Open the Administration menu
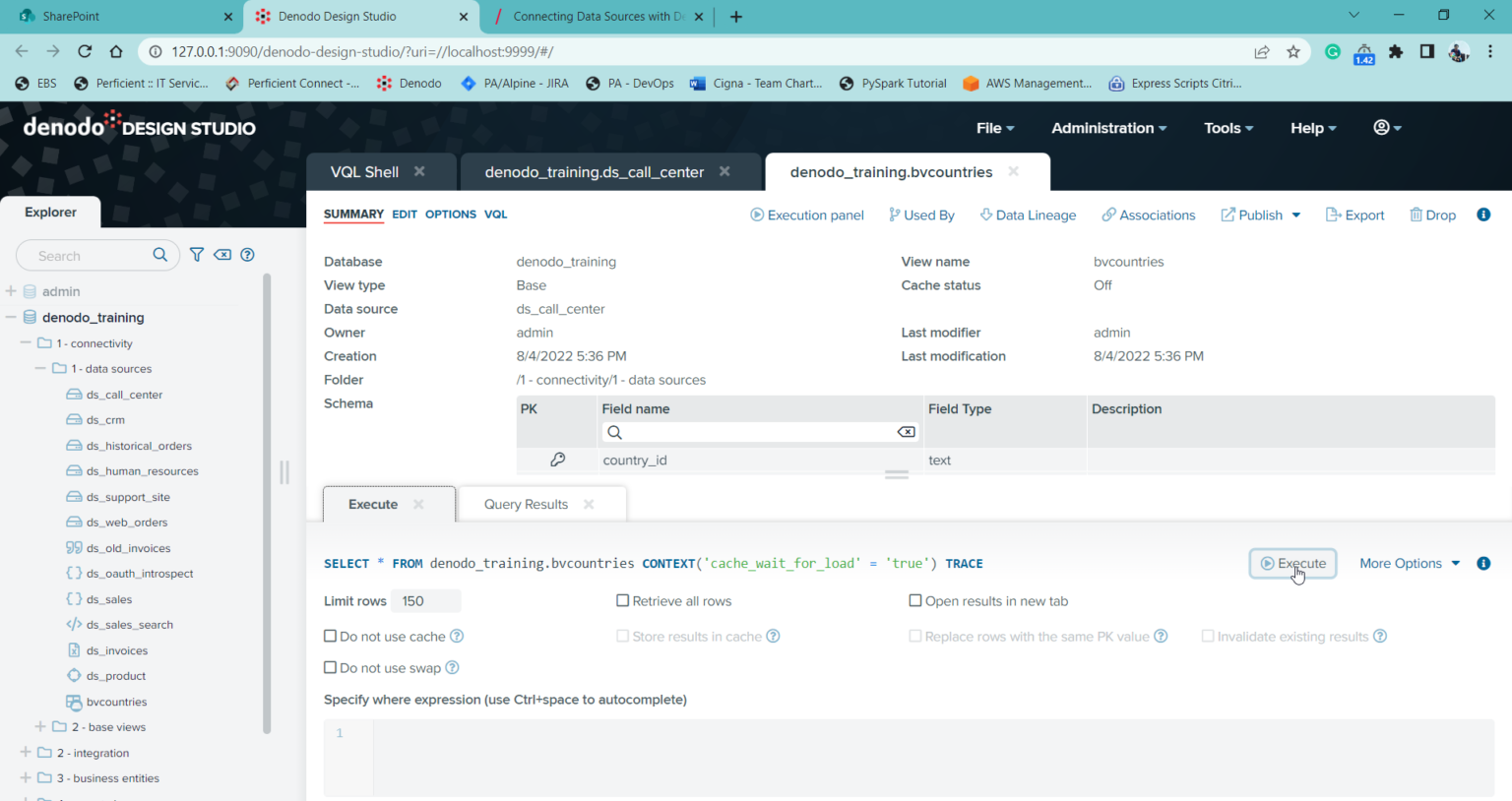The height and width of the screenshot is (801, 1512). (x=1108, y=128)
